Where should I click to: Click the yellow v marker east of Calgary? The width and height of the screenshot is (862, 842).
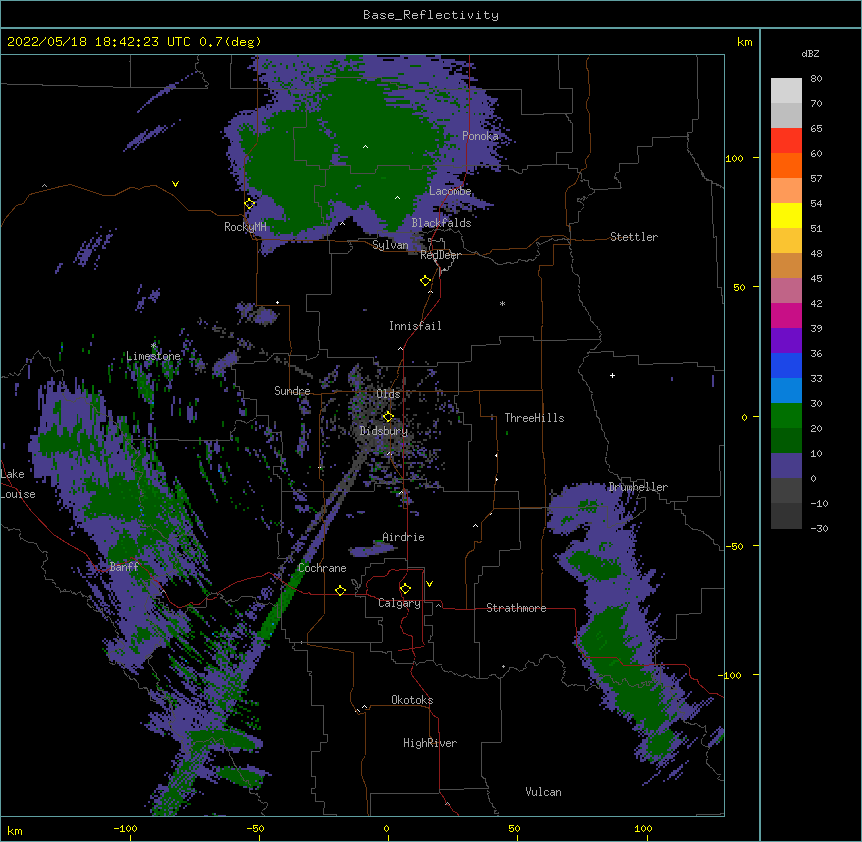pyautogui.click(x=429, y=584)
